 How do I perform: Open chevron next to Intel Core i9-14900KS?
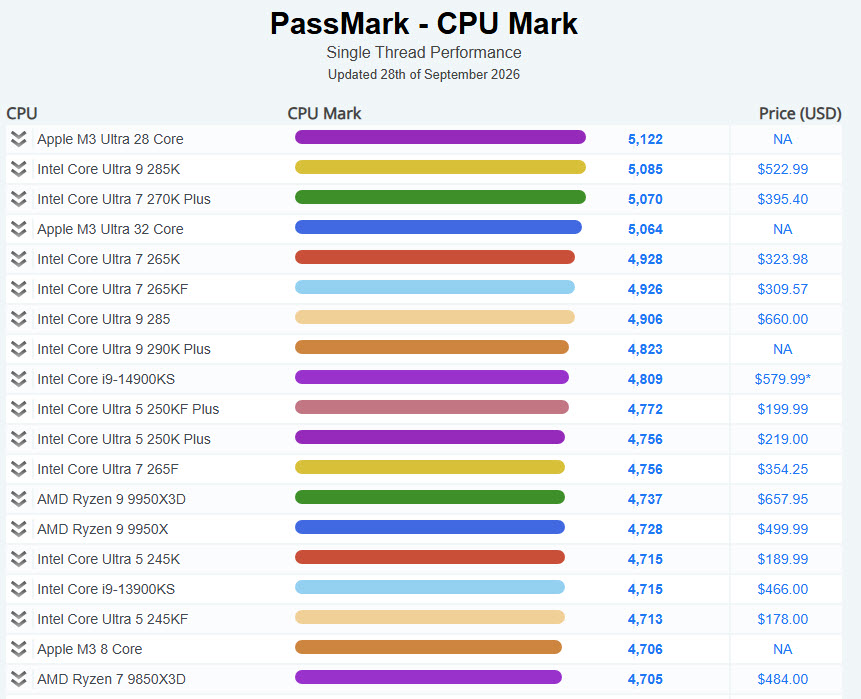(x=19, y=379)
